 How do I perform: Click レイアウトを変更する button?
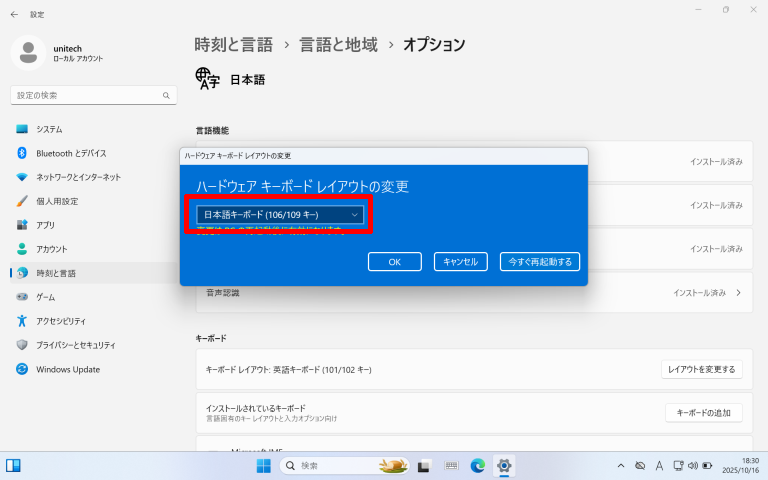tap(701, 370)
